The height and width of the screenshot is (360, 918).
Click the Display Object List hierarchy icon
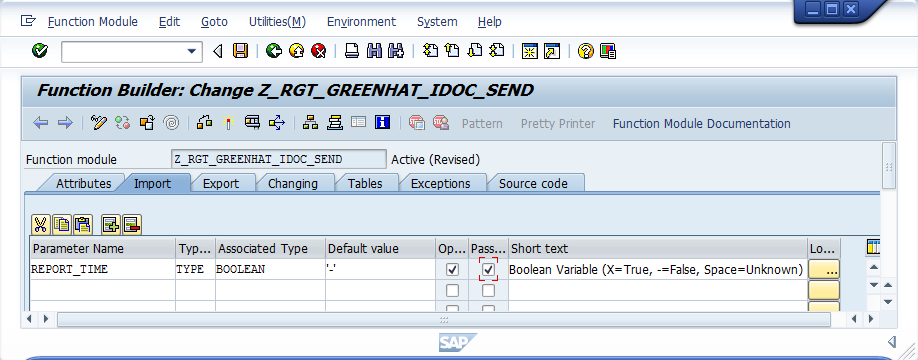310,122
